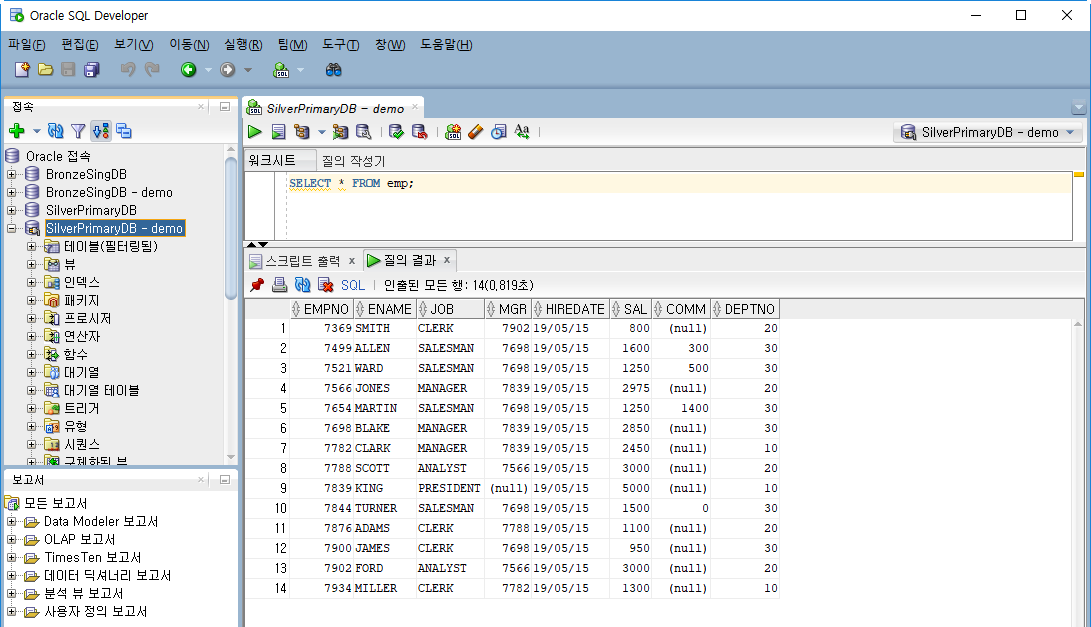Close the SilverPrimaryDB - demo worksheet tab
Screen dimensions: 1091x627
(415, 106)
